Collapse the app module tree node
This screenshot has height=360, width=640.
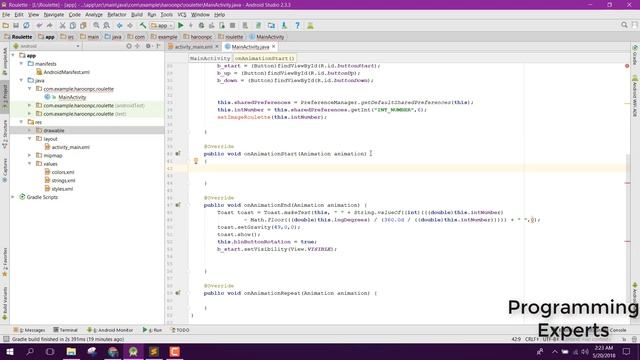13,55
